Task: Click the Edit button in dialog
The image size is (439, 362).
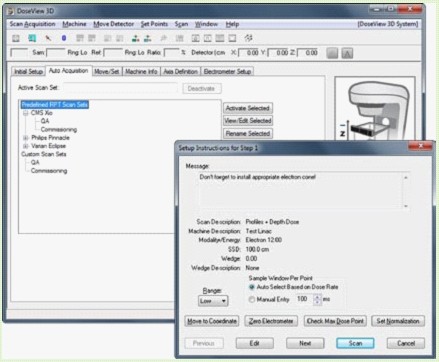Action: [x=255, y=343]
